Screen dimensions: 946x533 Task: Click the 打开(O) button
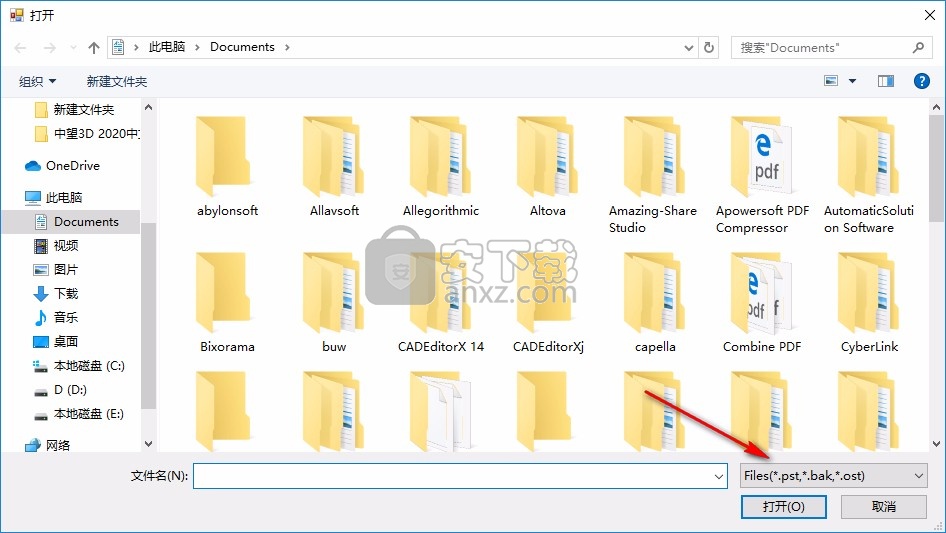pos(784,506)
